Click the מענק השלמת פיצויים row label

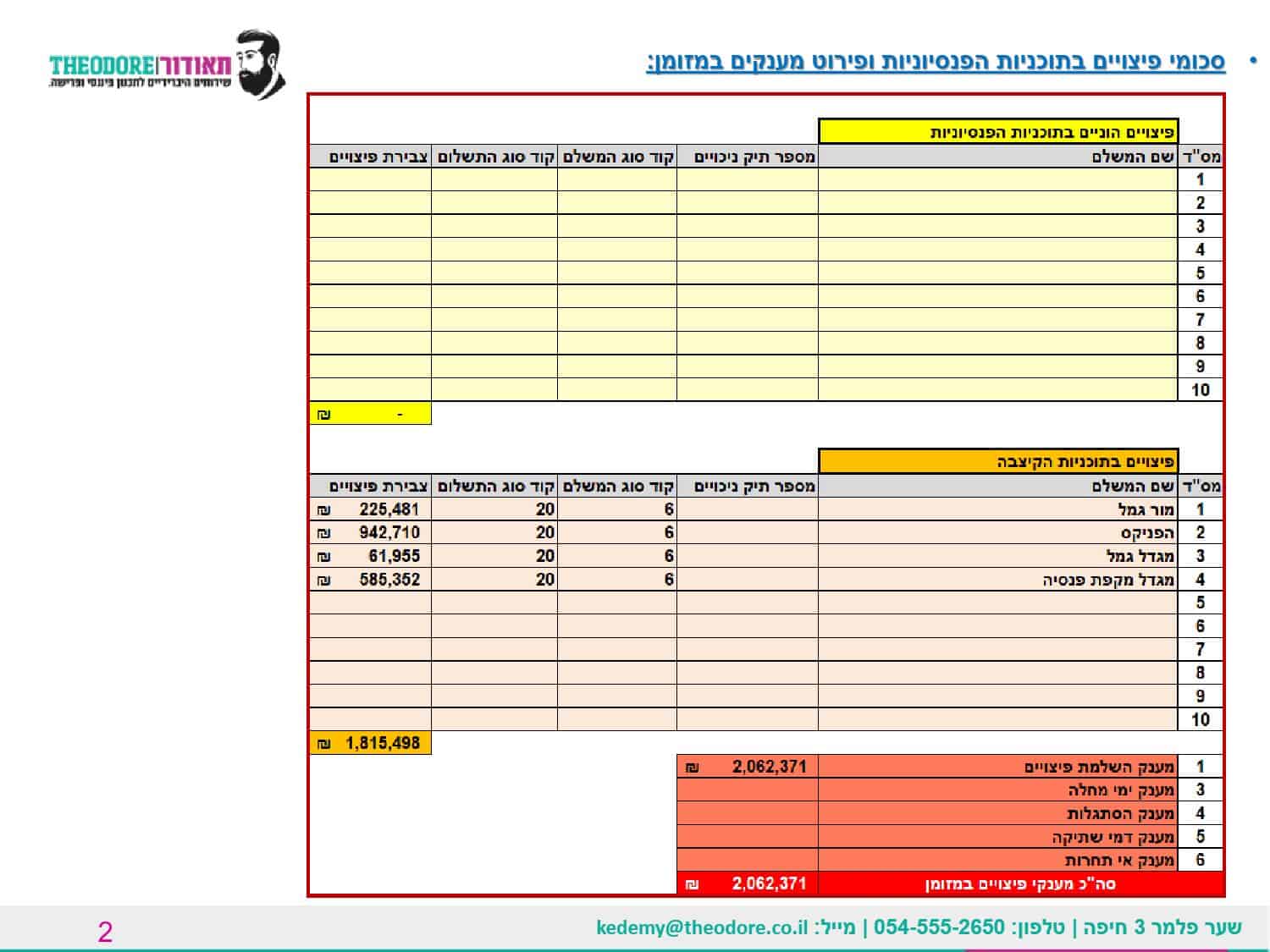pos(998,767)
